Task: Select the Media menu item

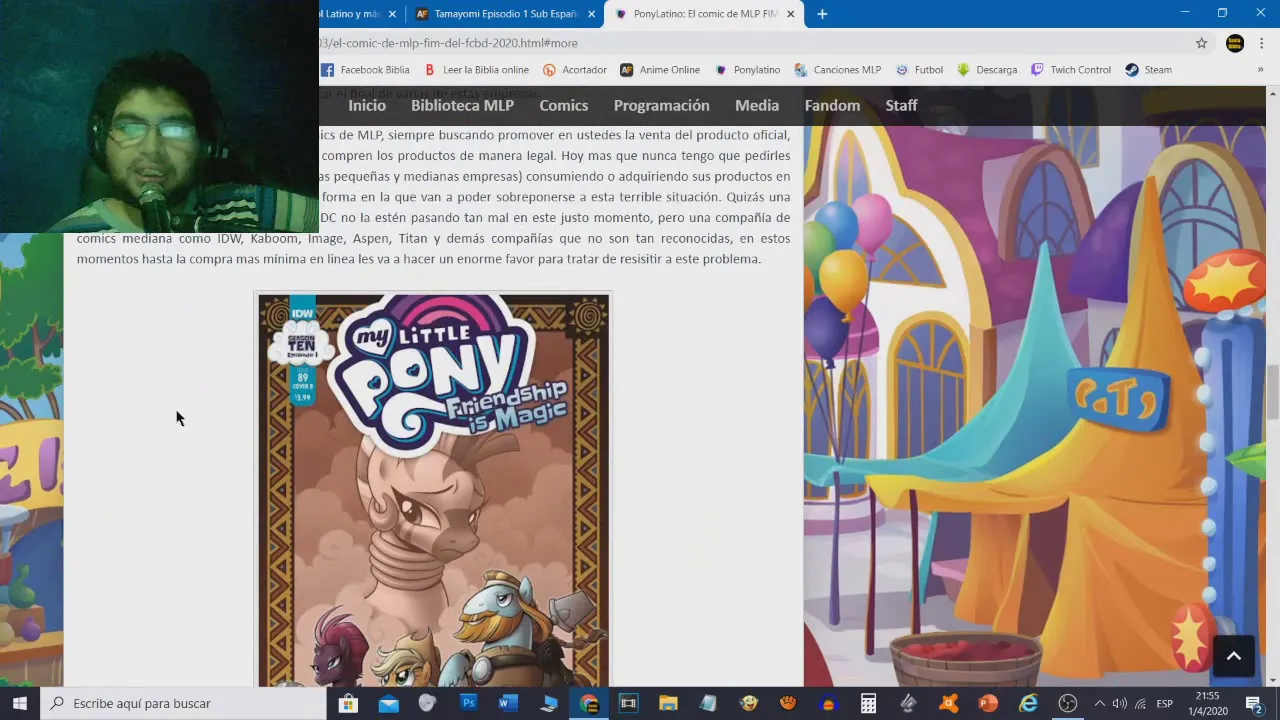Action: 757,105
